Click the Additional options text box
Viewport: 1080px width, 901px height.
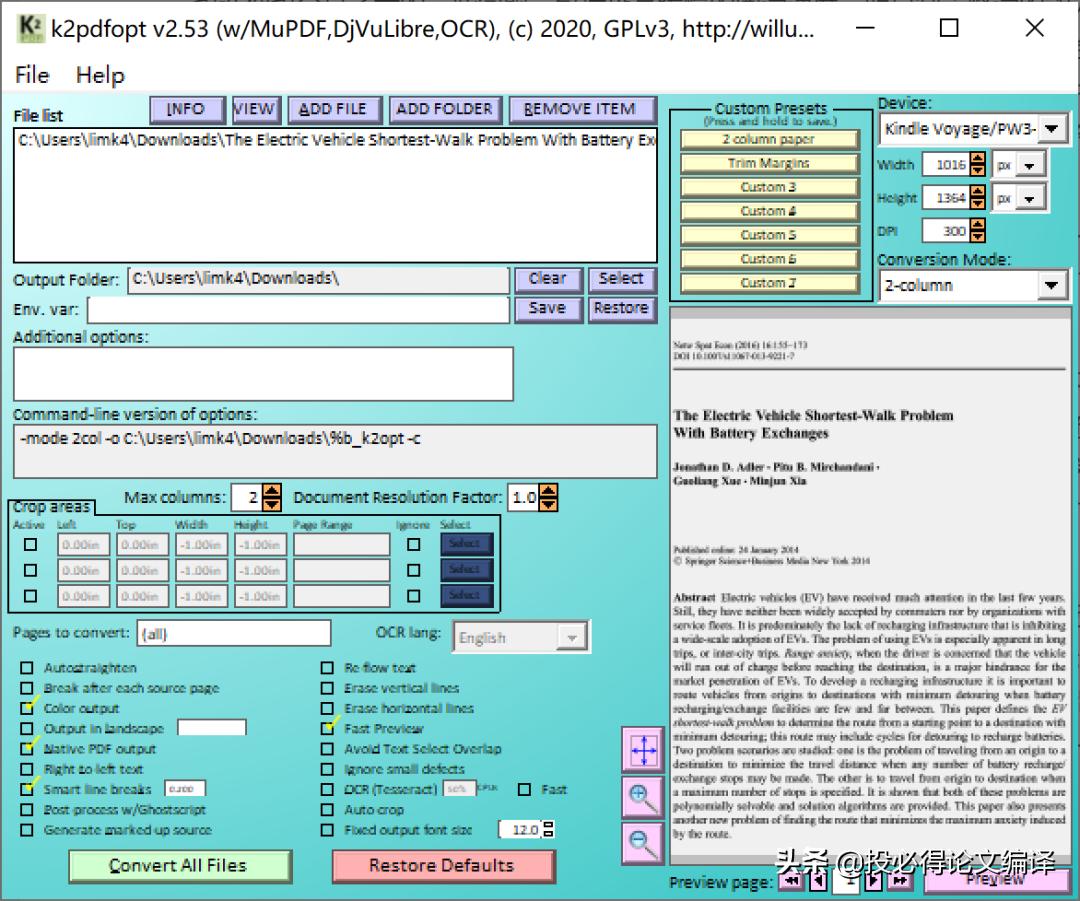click(x=263, y=373)
